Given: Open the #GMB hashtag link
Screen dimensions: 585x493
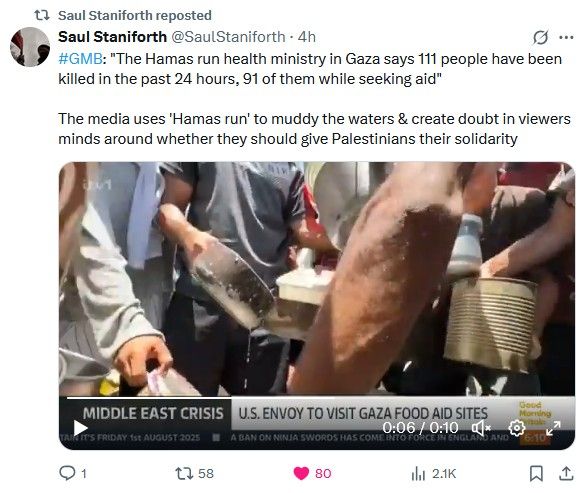Looking at the screenshot, I should pyautogui.click(x=80, y=59).
